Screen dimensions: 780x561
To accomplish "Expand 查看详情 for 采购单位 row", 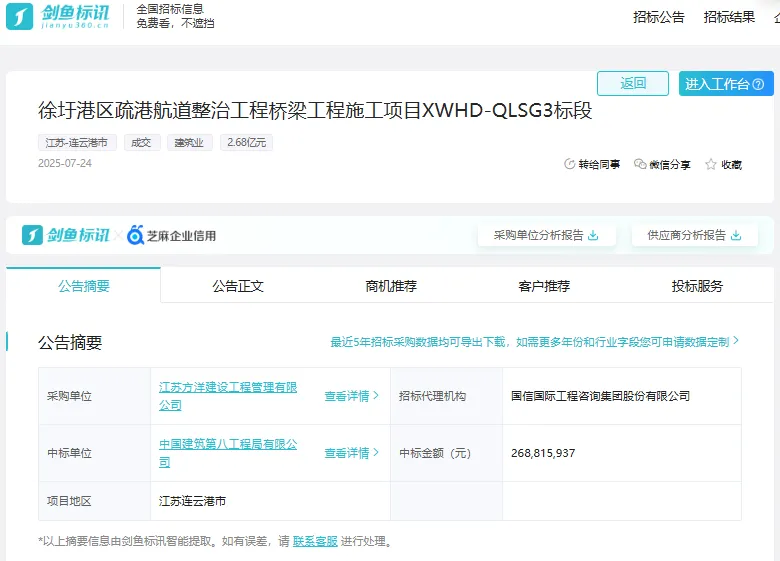I will click(x=352, y=396).
